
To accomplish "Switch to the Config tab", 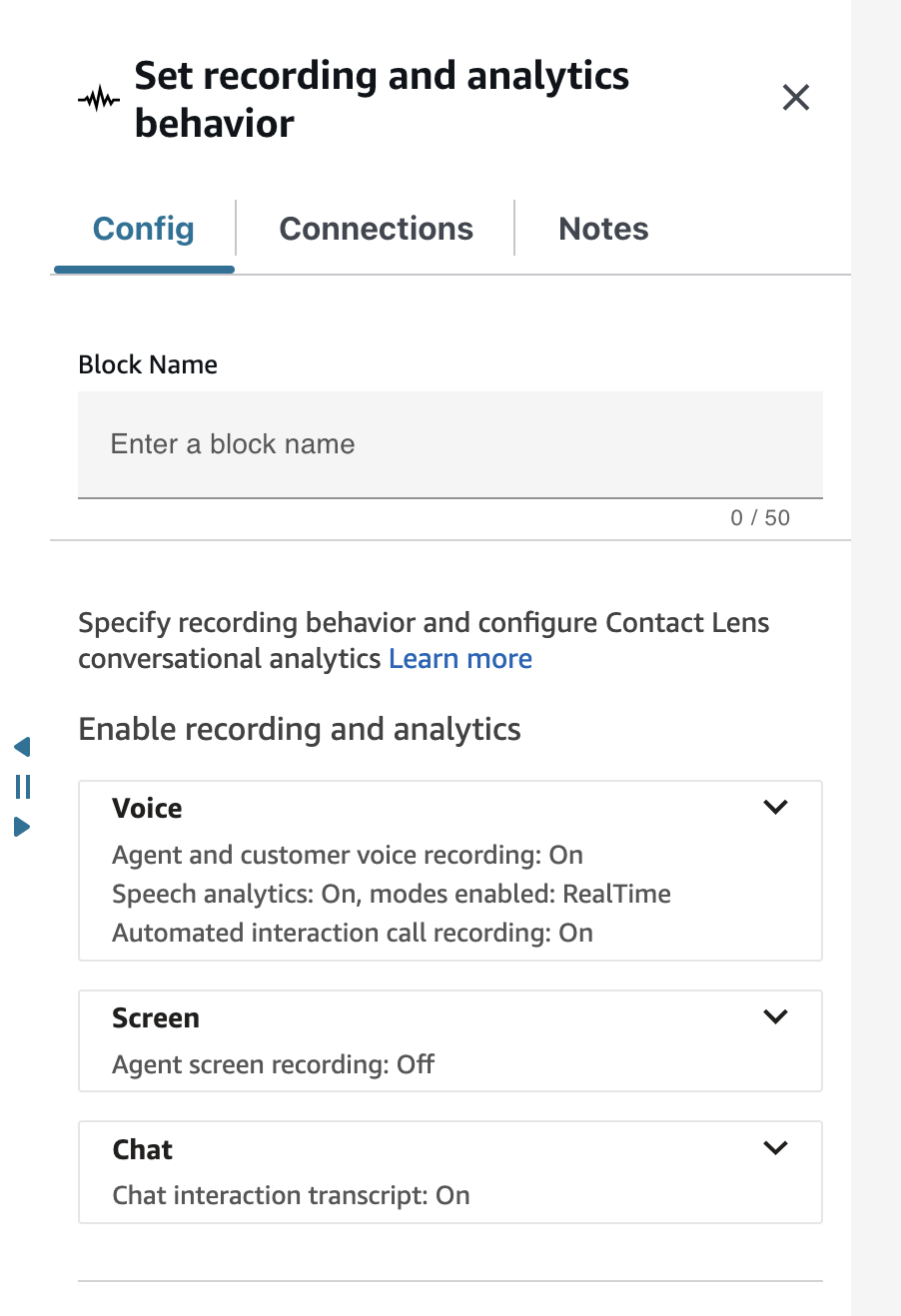I will [x=144, y=229].
